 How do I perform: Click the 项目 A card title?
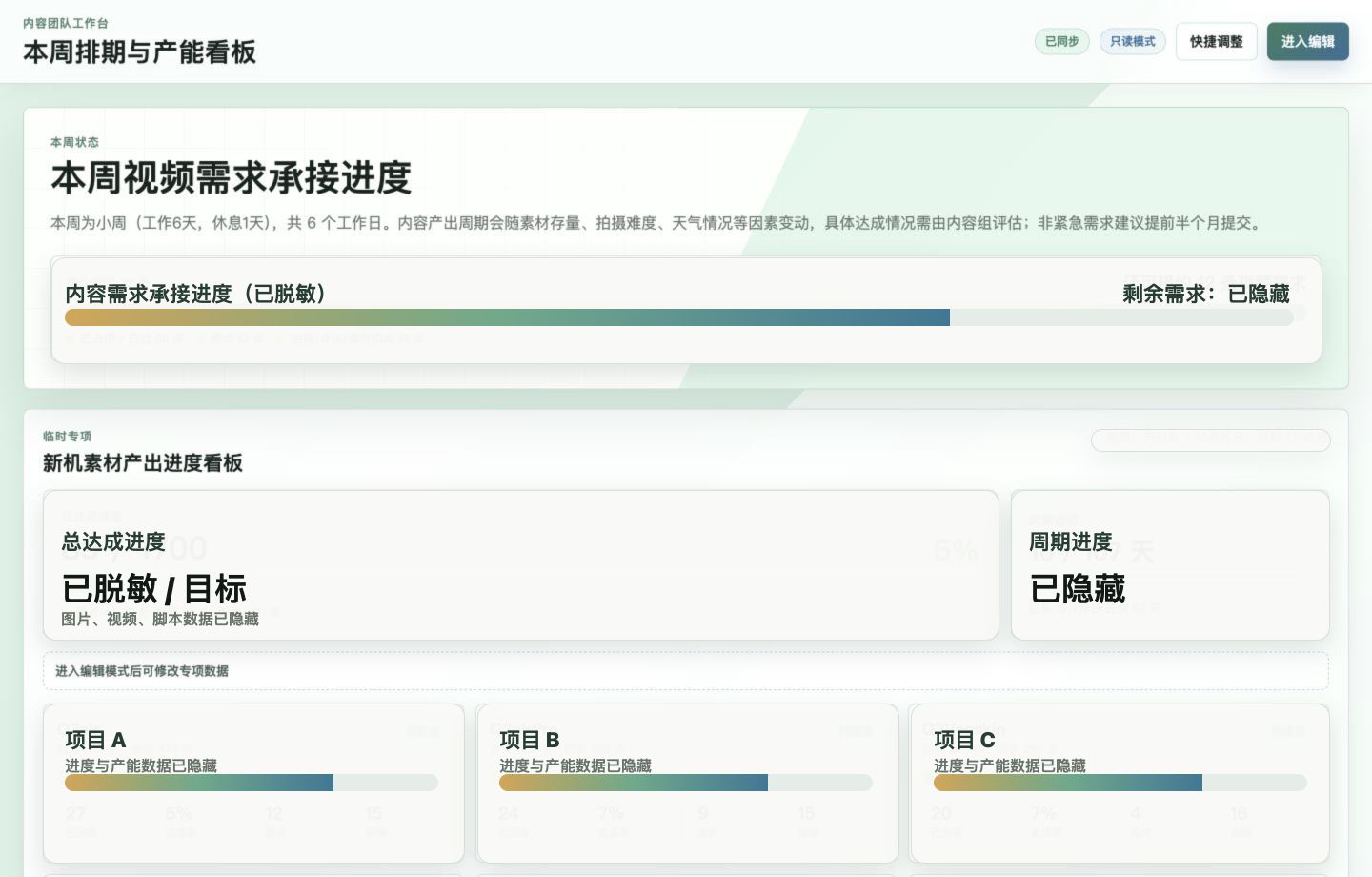point(95,740)
